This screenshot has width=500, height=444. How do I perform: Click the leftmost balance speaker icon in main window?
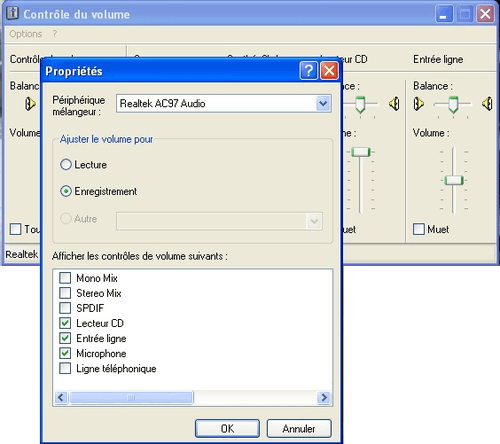(30, 104)
